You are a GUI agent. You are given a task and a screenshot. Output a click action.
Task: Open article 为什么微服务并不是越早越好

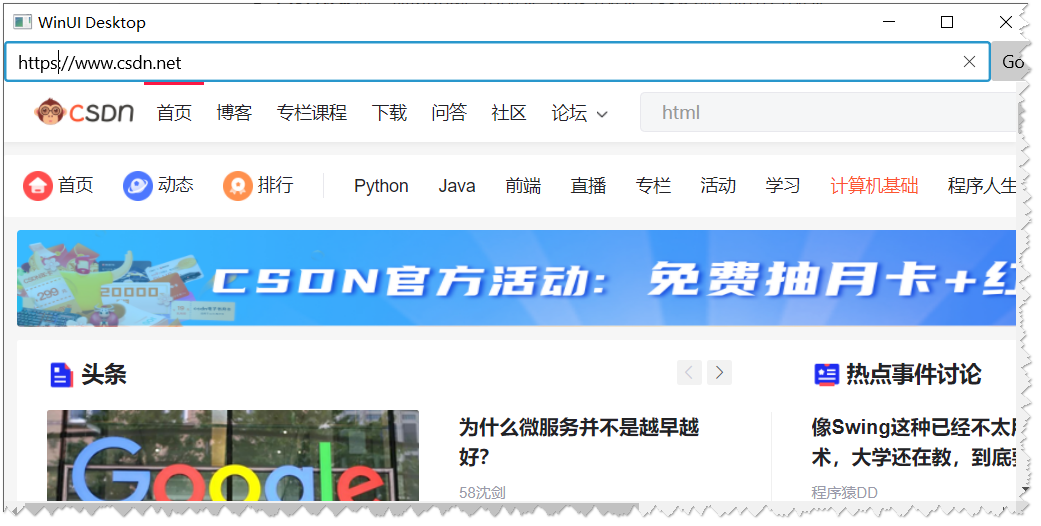click(x=578, y=442)
